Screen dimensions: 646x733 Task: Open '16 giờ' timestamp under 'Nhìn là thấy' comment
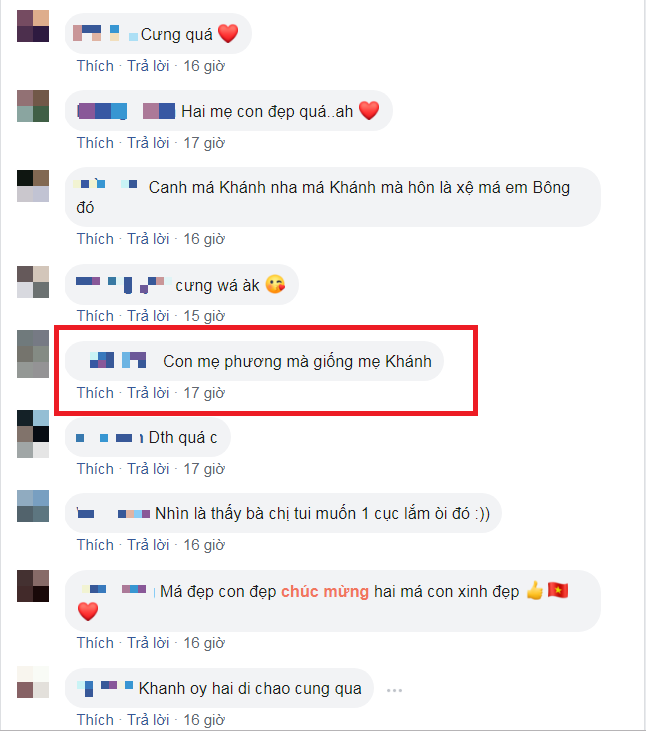tap(204, 545)
